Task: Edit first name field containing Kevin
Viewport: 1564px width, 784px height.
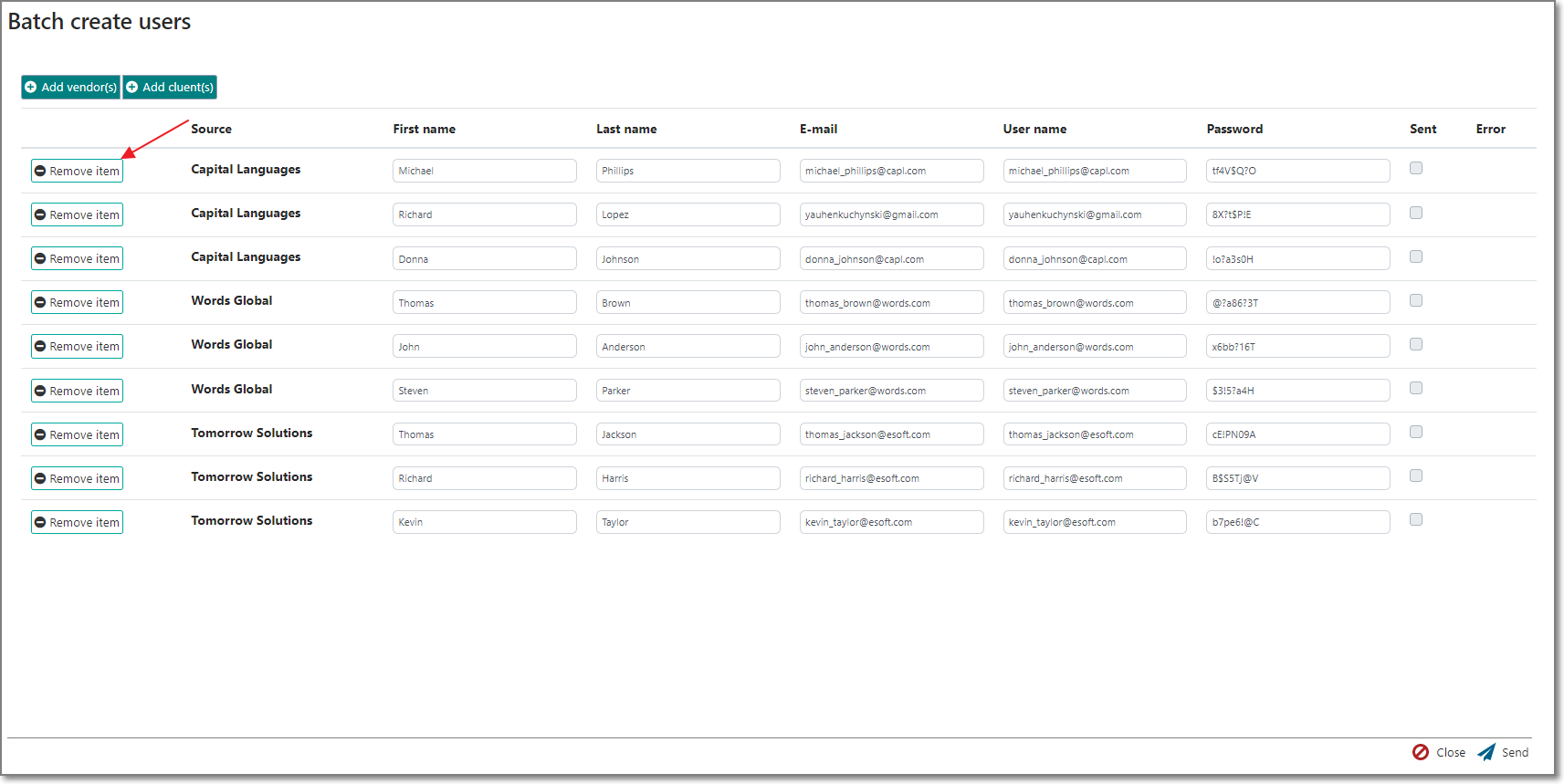Action: (485, 522)
